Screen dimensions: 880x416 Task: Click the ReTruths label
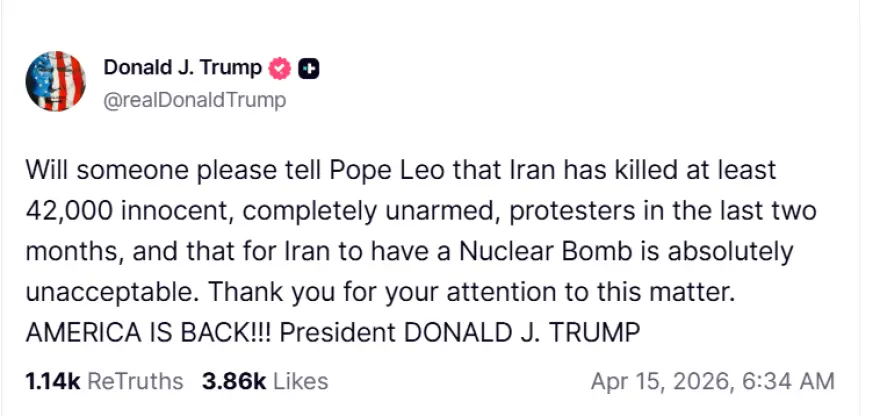coord(136,381)
